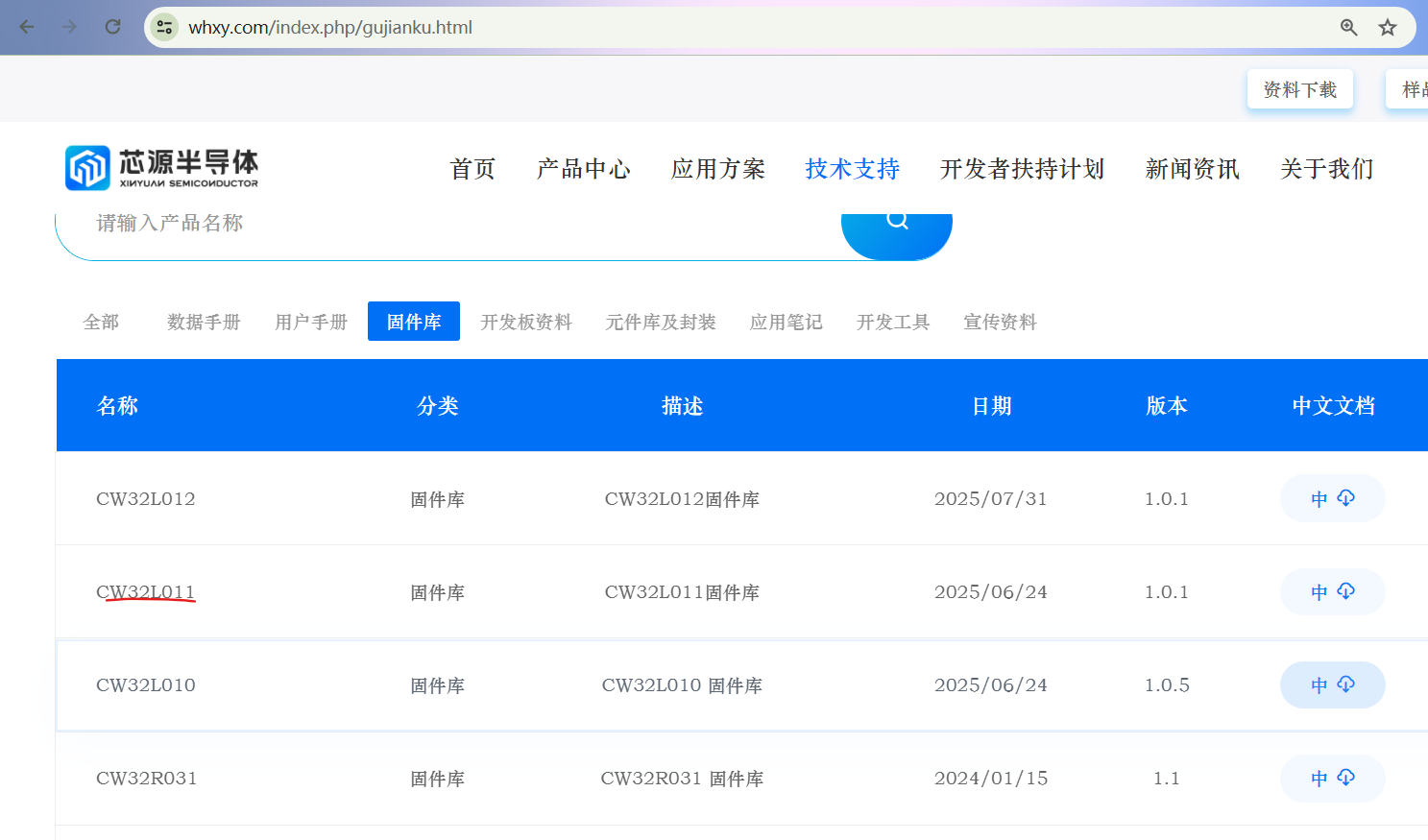Click the CW32L012固件库 description
Screen dimensions: 1428x840
click(682, 499)
